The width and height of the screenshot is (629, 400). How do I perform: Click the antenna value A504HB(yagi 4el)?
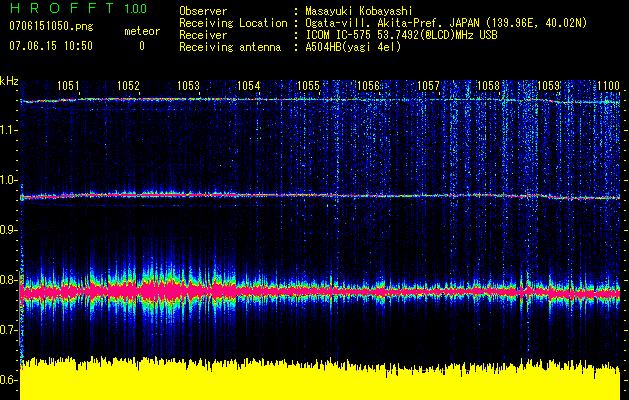click(x=353, y=47)
